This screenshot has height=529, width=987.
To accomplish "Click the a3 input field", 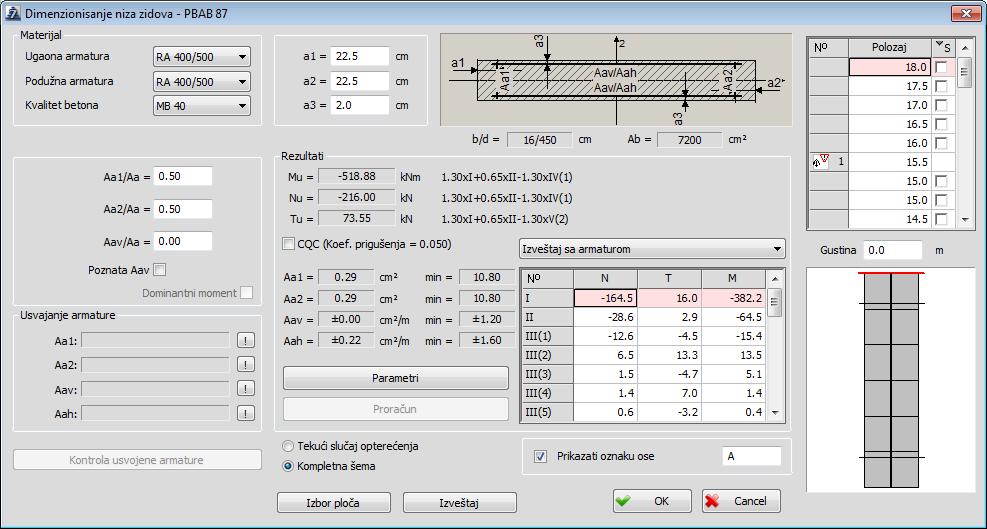I will coord(359,105).
